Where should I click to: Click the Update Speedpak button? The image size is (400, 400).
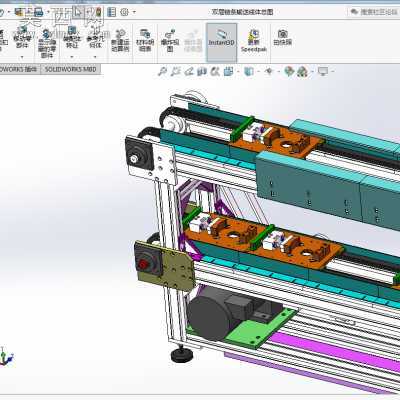click(x=254, y=41)
